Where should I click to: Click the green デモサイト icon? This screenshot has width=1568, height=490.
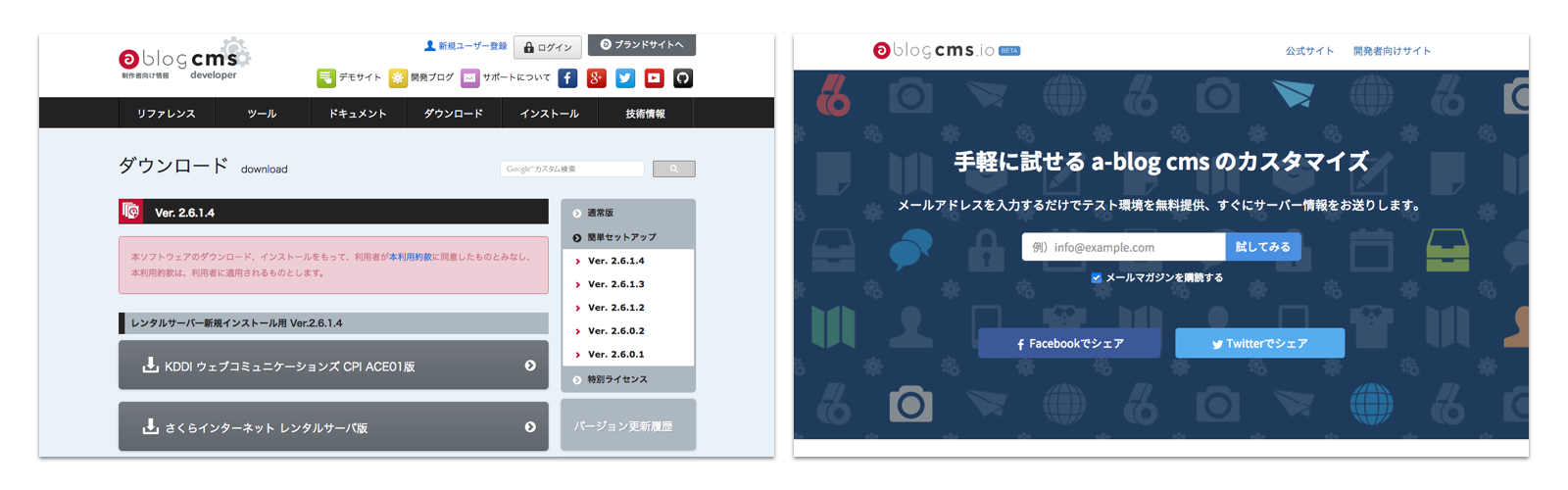[x=326, y=78]
